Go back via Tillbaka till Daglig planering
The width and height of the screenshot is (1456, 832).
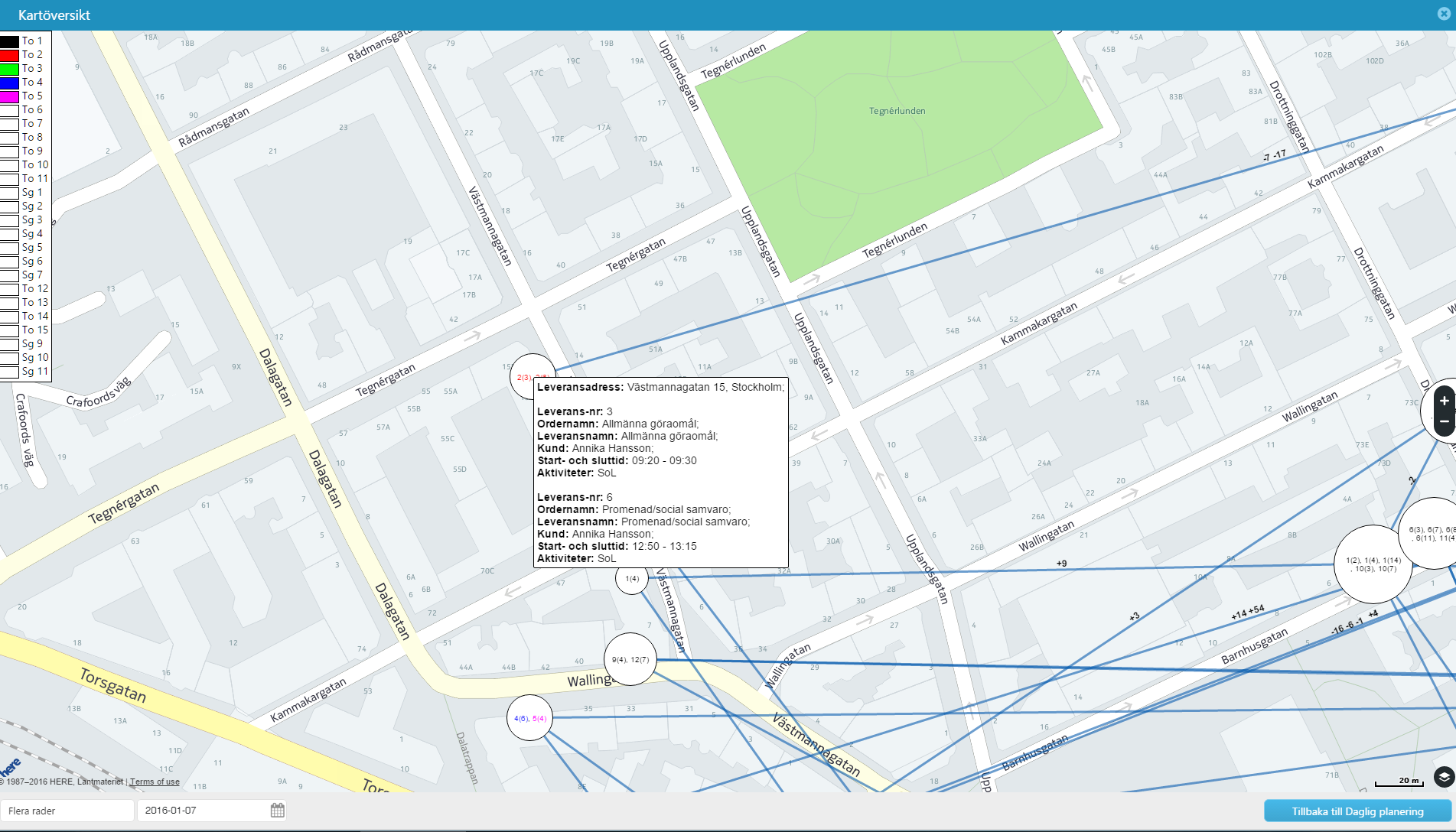tap(1357, 811)
